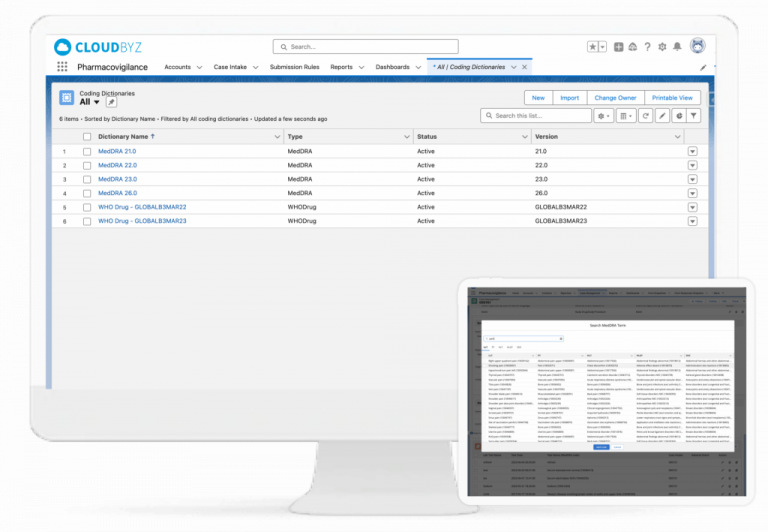Open the Salesforce Trailhead guidance icon

(633, 47)
